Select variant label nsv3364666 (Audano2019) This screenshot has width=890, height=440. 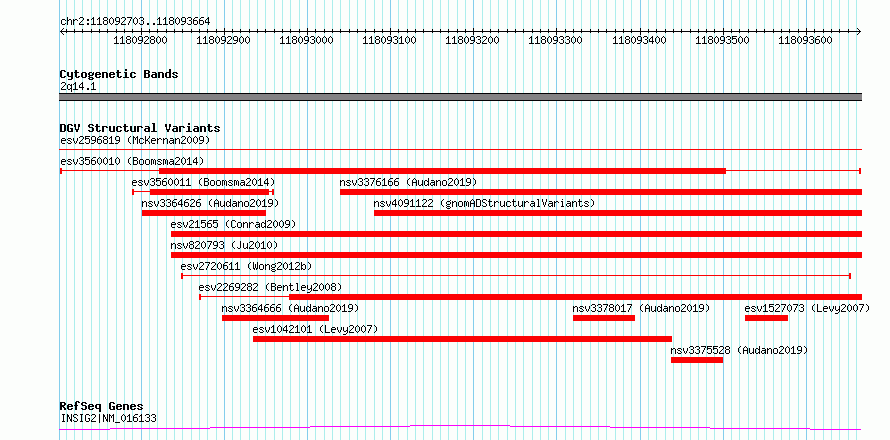pyautogui.click(x=291, y=308)
